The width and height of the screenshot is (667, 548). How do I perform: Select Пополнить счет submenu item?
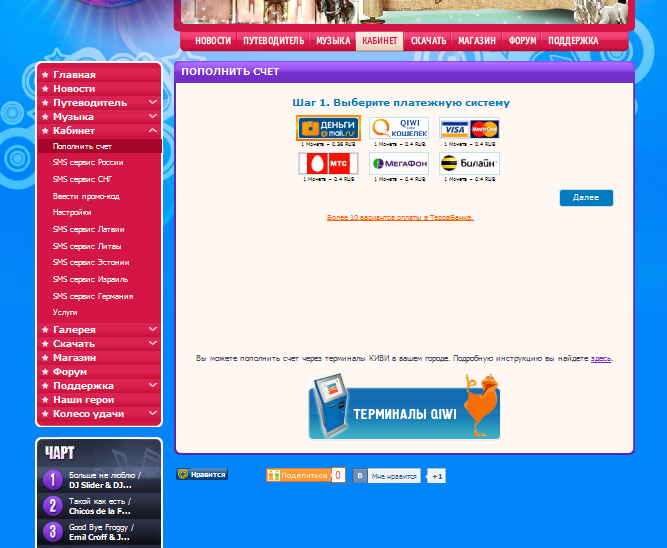click(100, 146)
